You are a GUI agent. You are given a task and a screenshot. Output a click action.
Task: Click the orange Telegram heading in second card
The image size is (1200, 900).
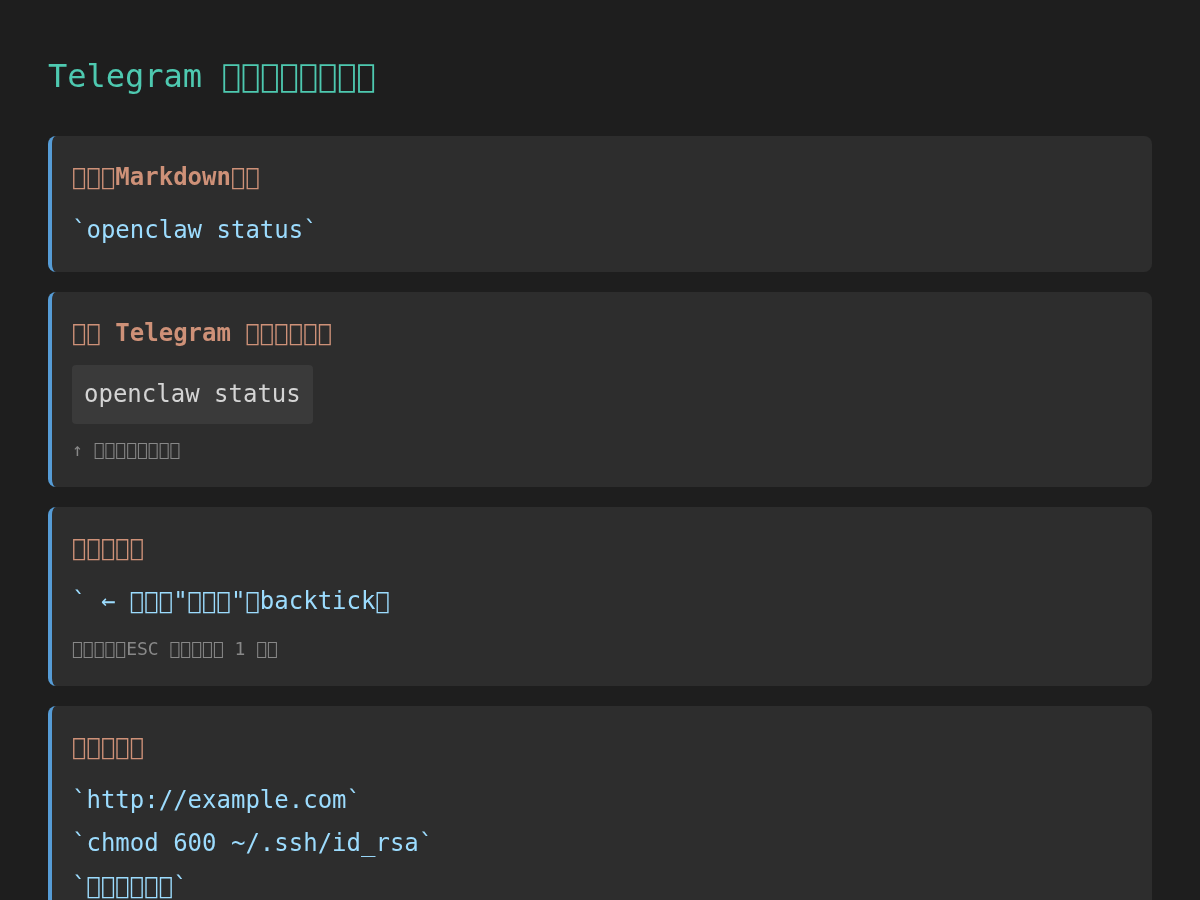tap(201, 333)
